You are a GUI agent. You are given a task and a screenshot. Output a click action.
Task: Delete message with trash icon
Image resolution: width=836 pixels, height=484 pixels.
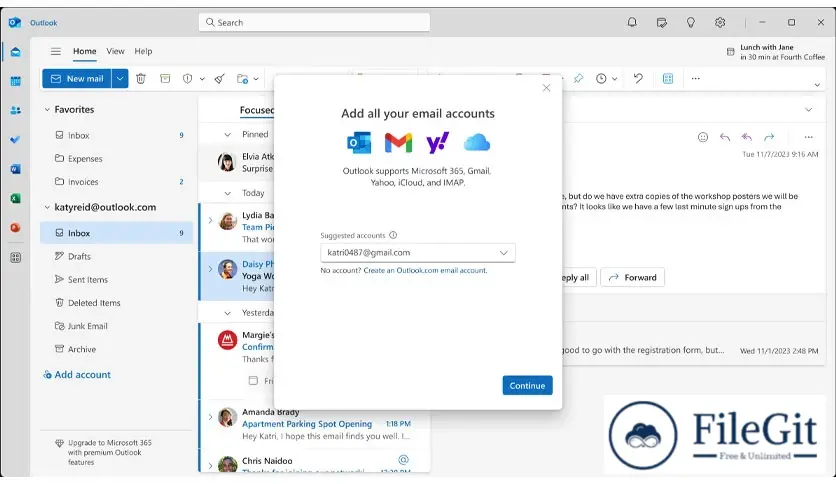click(141, 79)
